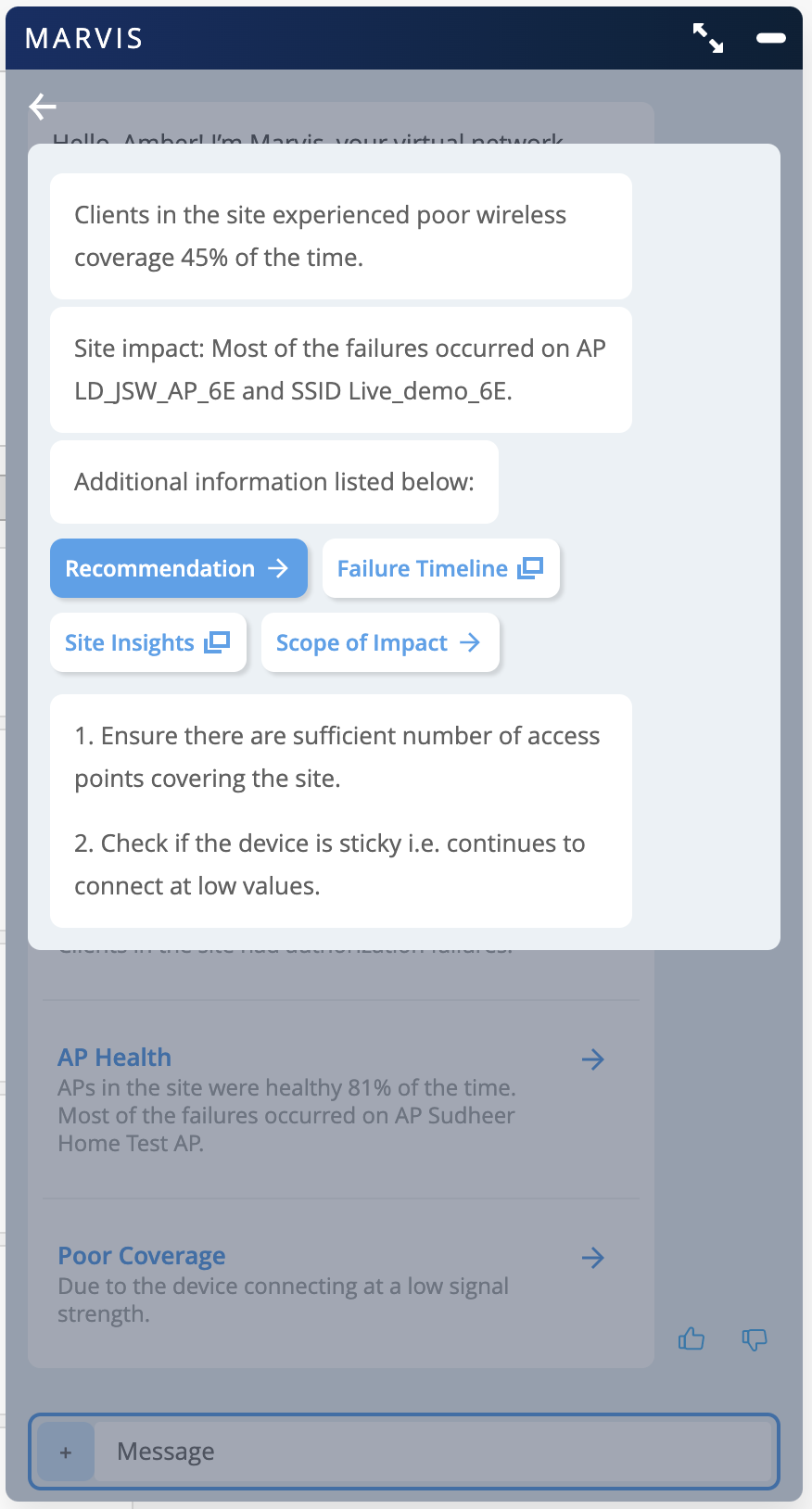Open the AP Health heading link
This screenshot has height=1509, width=812.
115,1058
